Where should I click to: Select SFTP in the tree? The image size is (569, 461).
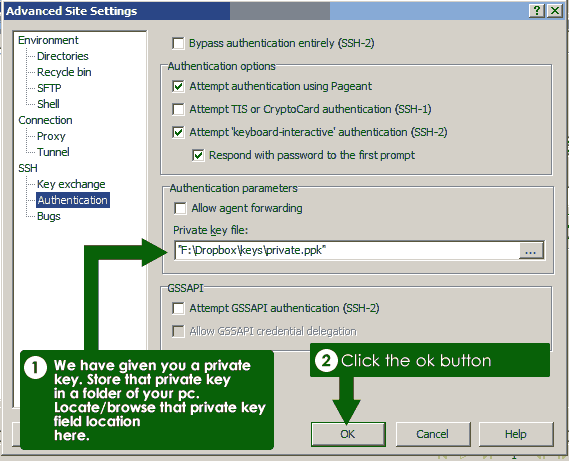tap(49, 88)
